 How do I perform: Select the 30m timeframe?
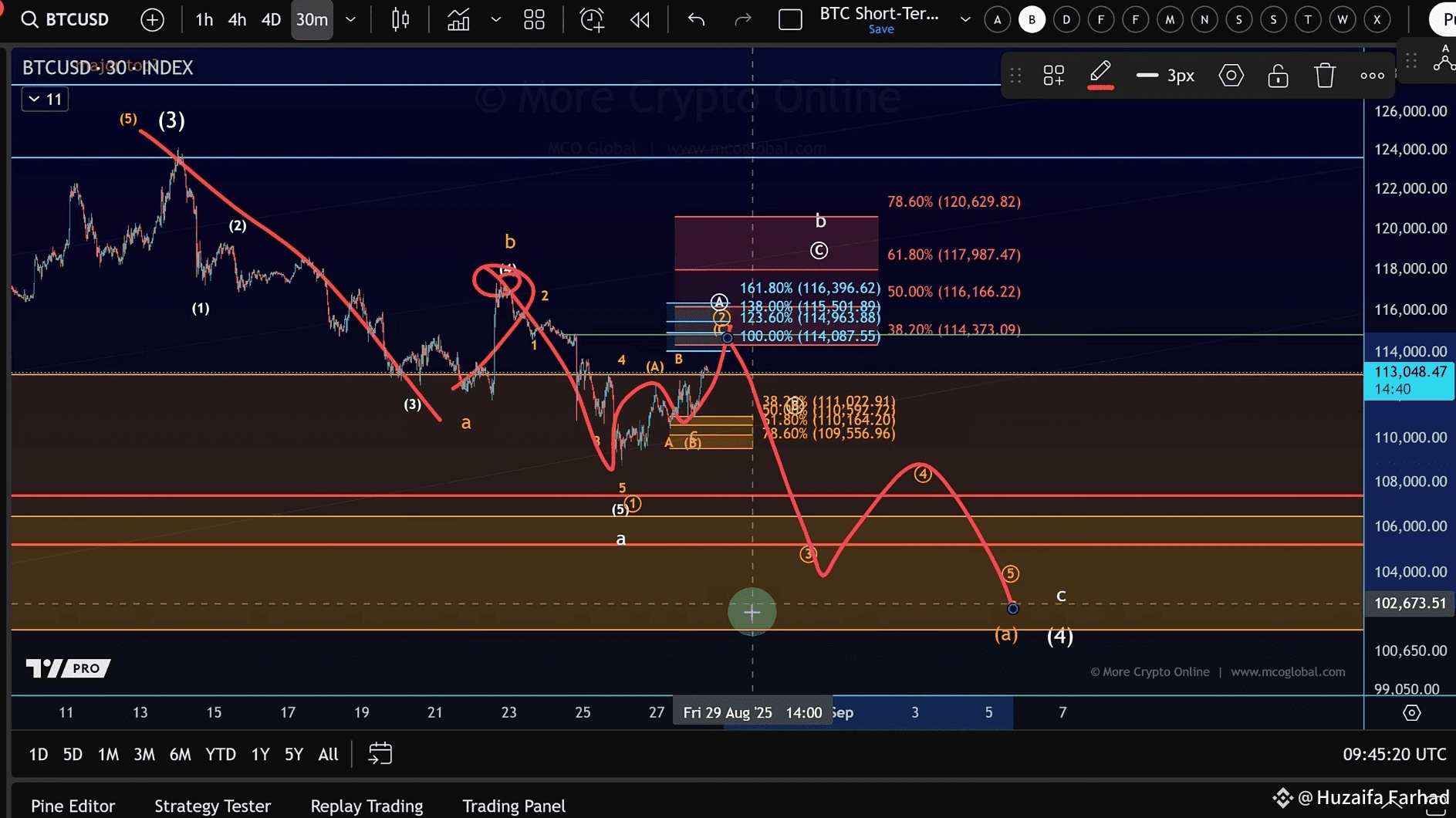click(312, 19)
